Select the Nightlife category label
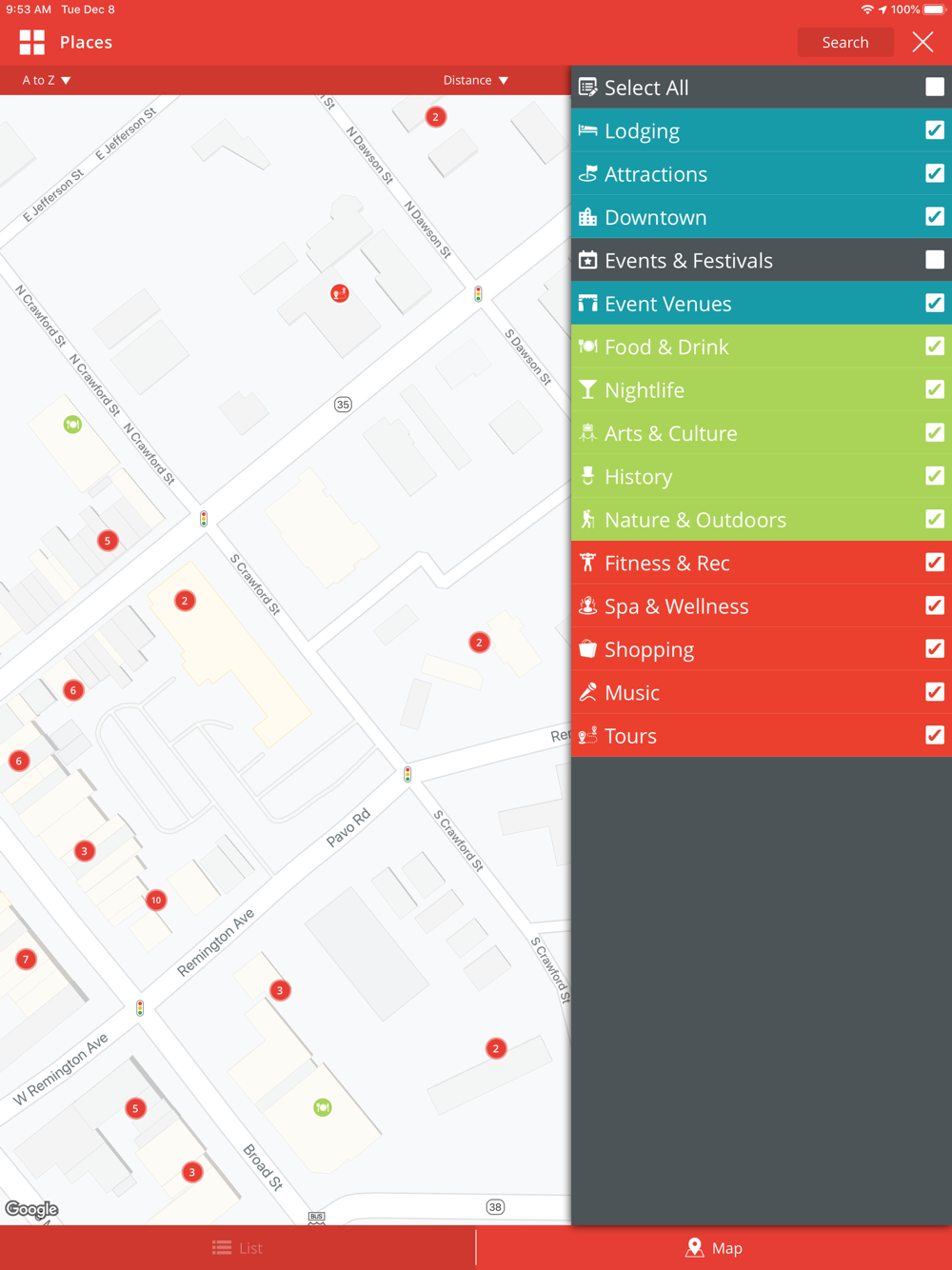 (x=645, y=390)
